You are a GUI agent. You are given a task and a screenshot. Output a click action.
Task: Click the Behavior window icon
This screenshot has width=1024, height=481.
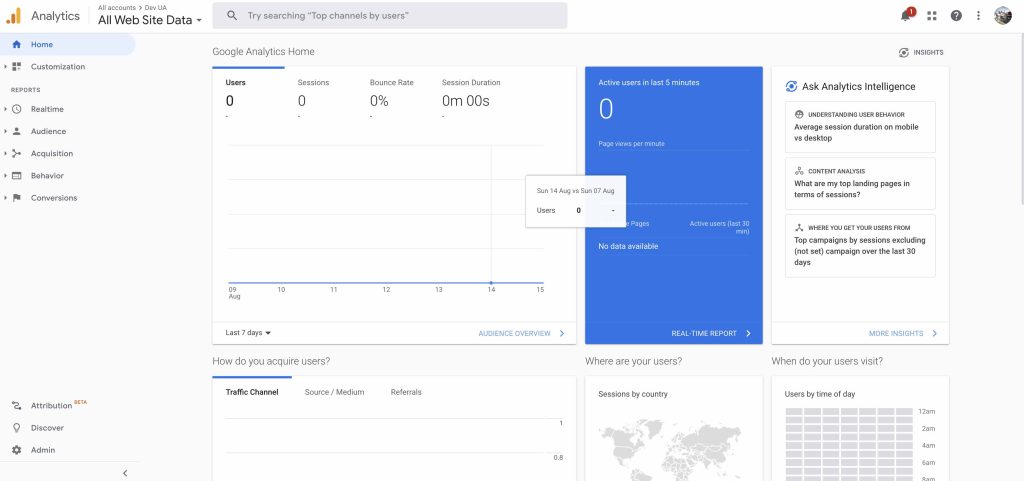17,176
